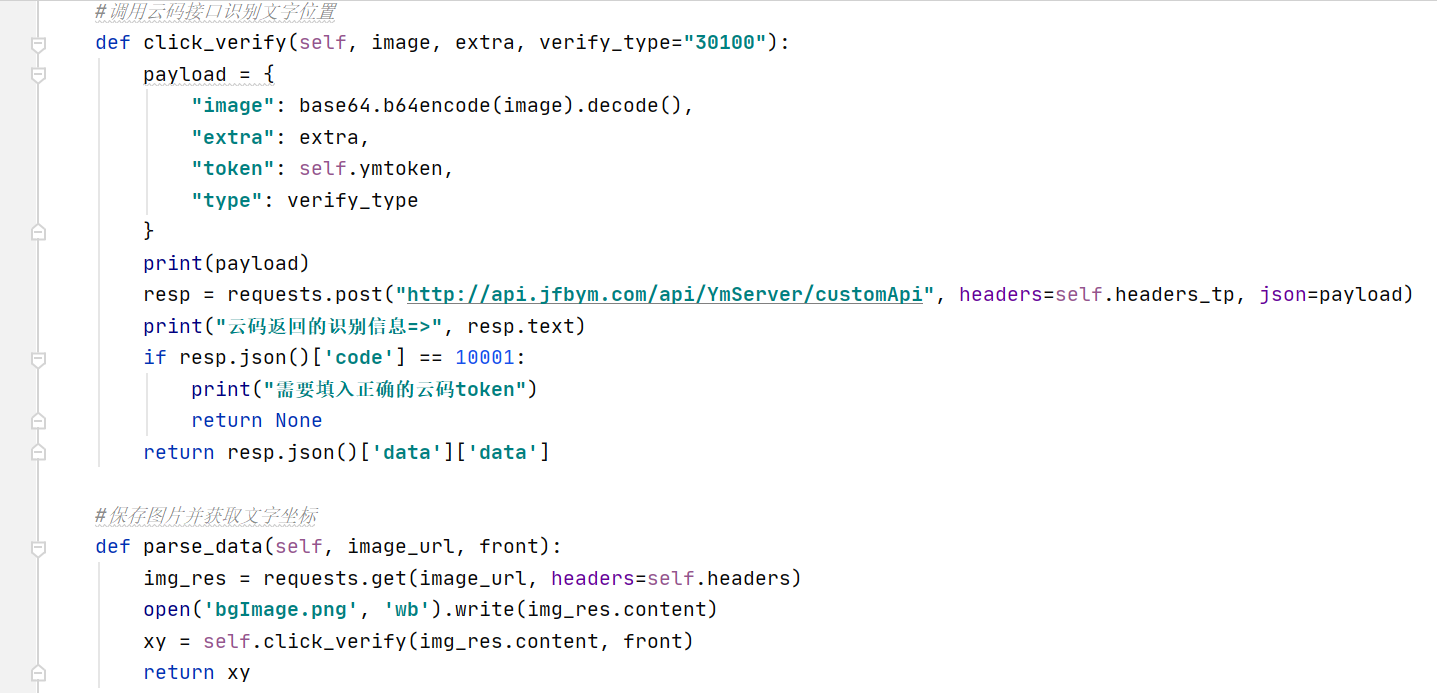Fold the payload dictionary block
Image resolution: width=1437 pixels, height=693 pixels.
38,75
